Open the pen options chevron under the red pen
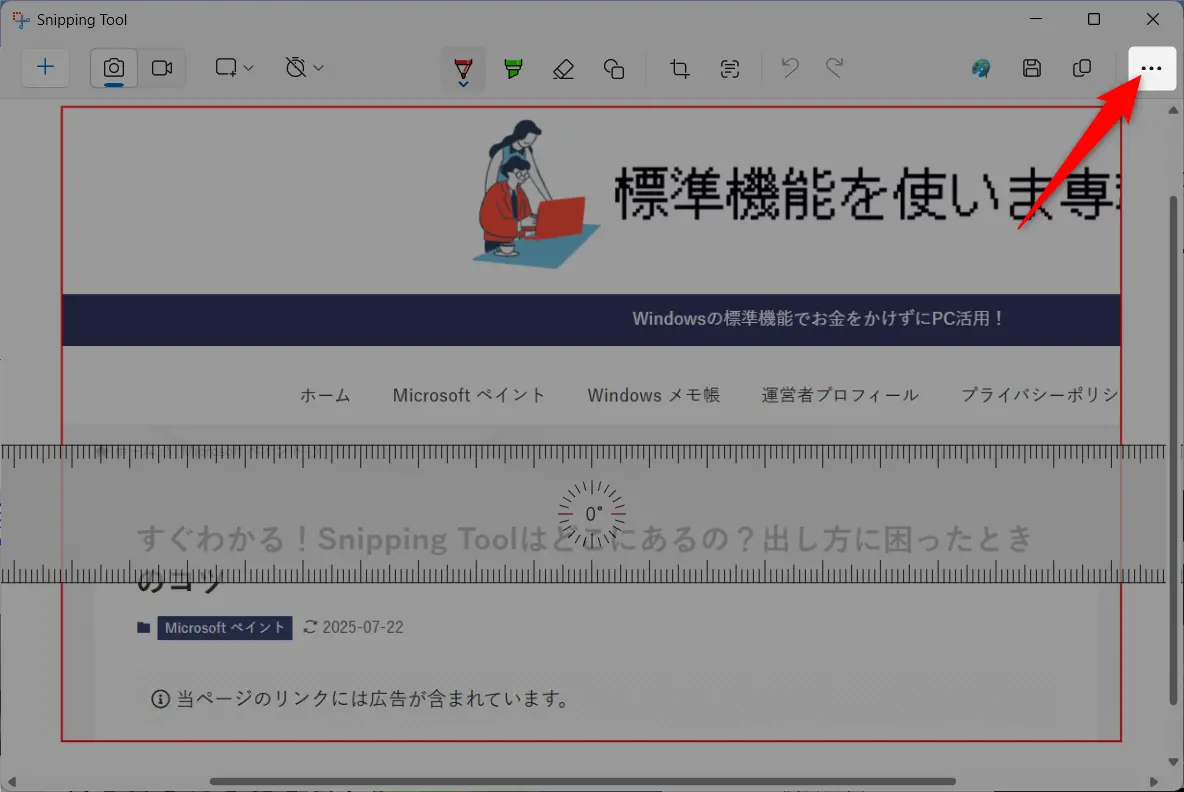Image resolution: width=1184 pixels, height=792 pixels. (x=463, y=84)
